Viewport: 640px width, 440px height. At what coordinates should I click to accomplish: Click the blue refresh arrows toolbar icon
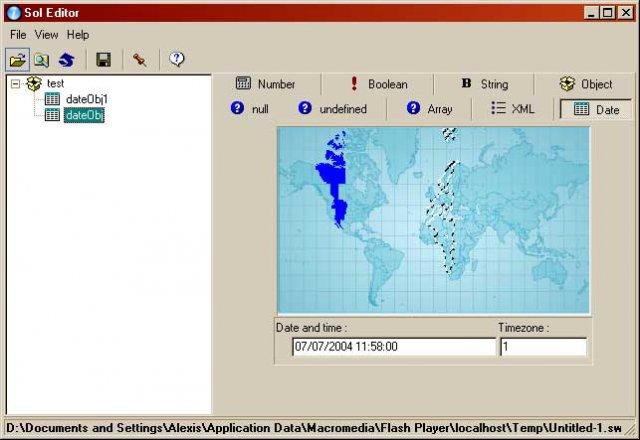pos(66,60)
